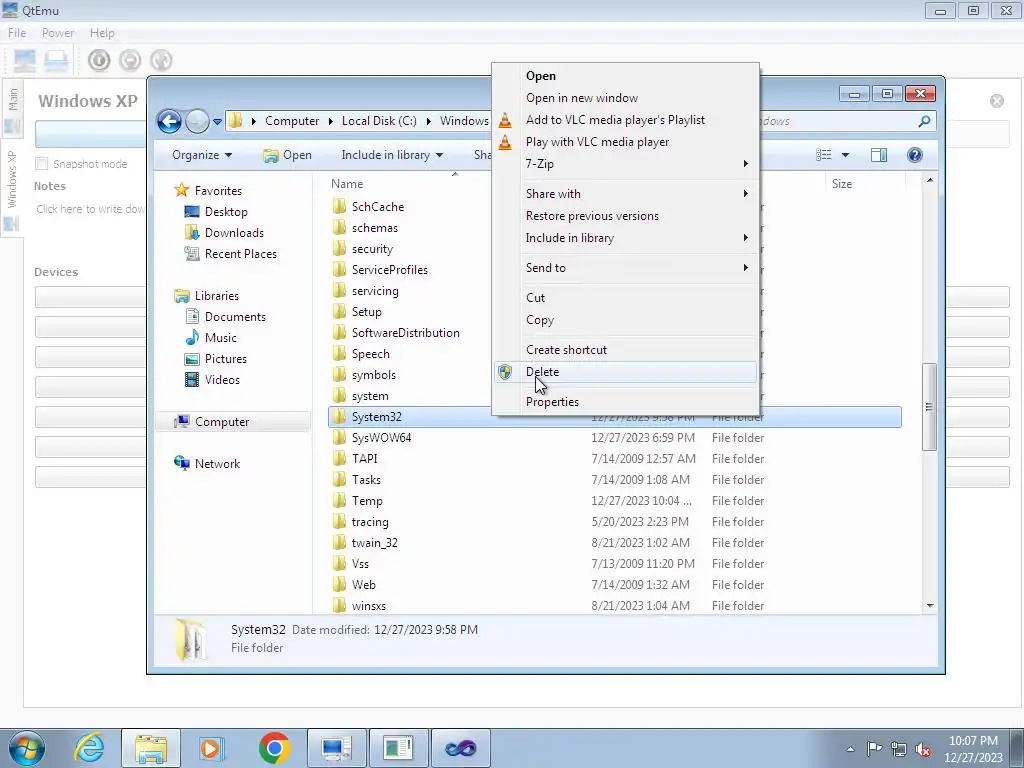Open Videos library
This screenshot has height=768, width=1024.
(x=222, y=379)
